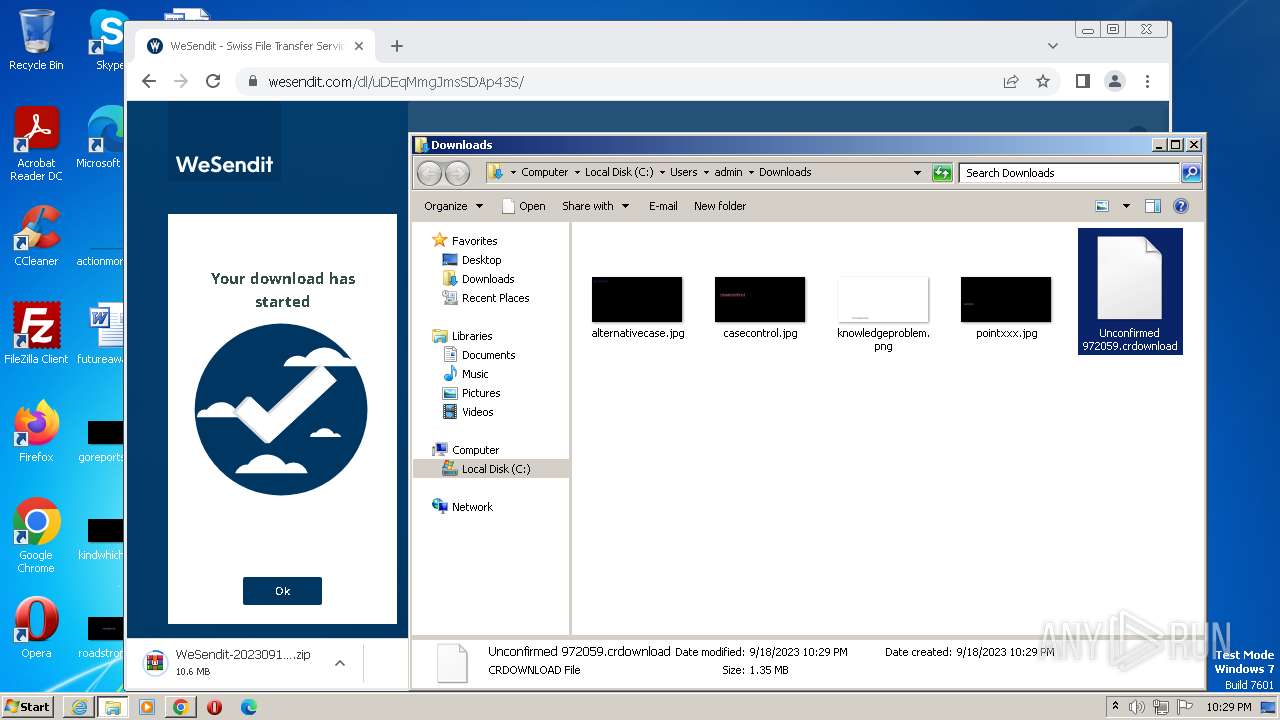Image resolution: width=1280 pixels, height=720 pixels.
Task: Toggle the preview pane icon
Action: point(1152,206)
